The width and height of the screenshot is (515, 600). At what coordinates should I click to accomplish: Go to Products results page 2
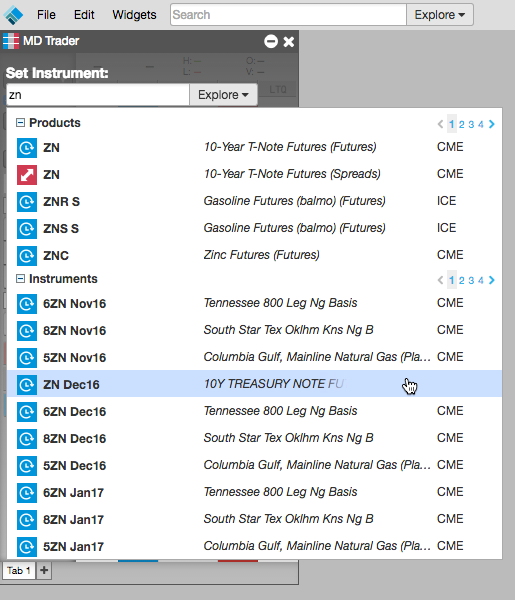(461, 124)
